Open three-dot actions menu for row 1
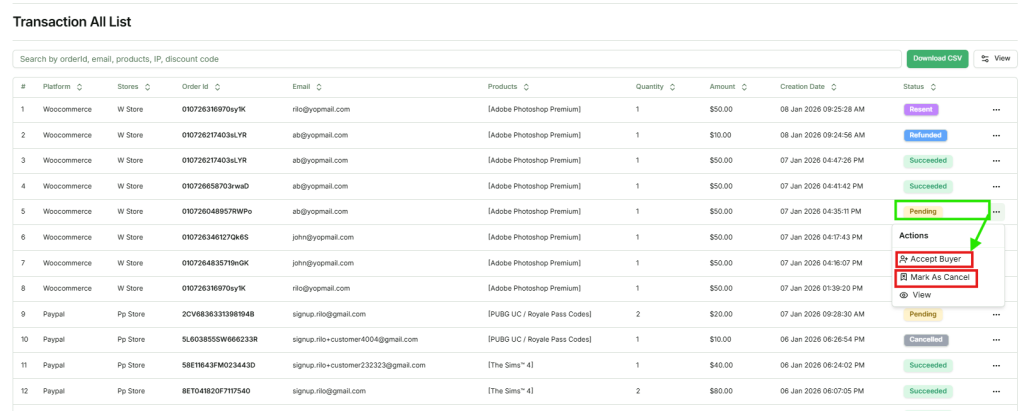Viewport: 1024px width, 411px height. click(995, 109)
